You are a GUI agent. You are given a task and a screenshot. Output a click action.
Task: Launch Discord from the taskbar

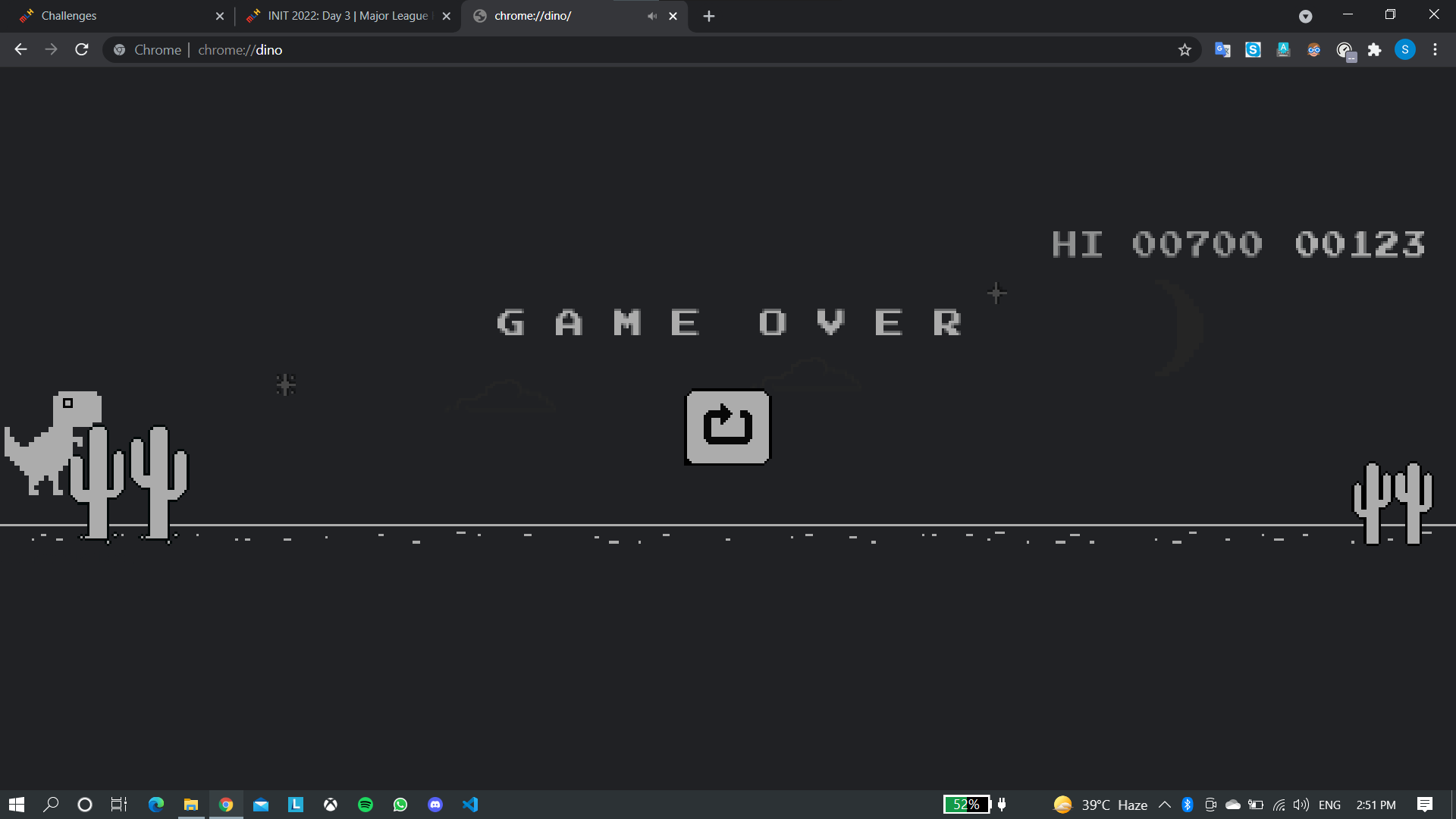[x=435, y=805]
